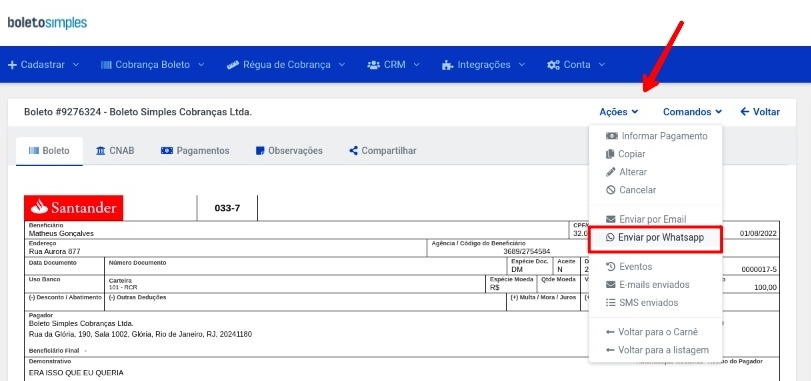811x381 pixels.
Task: Click the pencil icon beside Alterar
Action: click(x=611, y=172)
